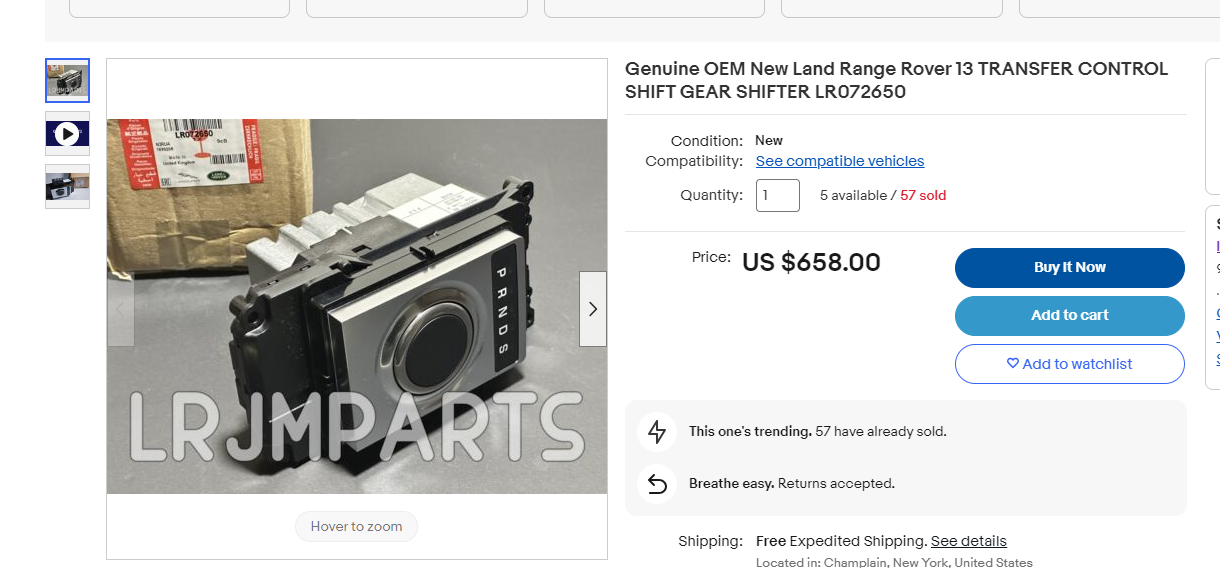The height and width of the screenshot is (568, 1220).
Task: Focus the Quantity input field
Action: pos(778,195)
